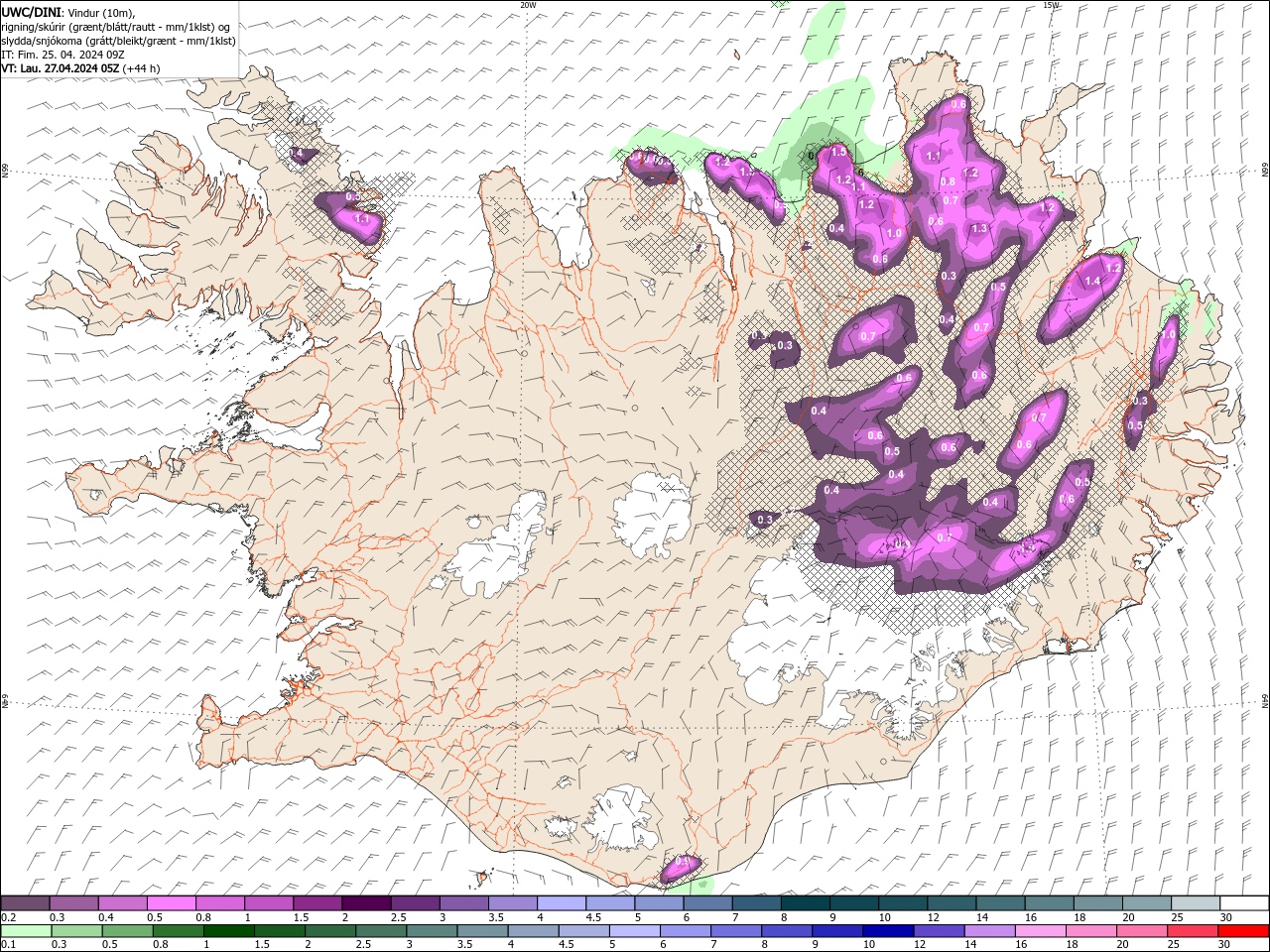Select the bright pink 0.5 swatch in upper legend
Image resolution: width=1270 pixels, height=952 pixels.
[x=171, y=903]
